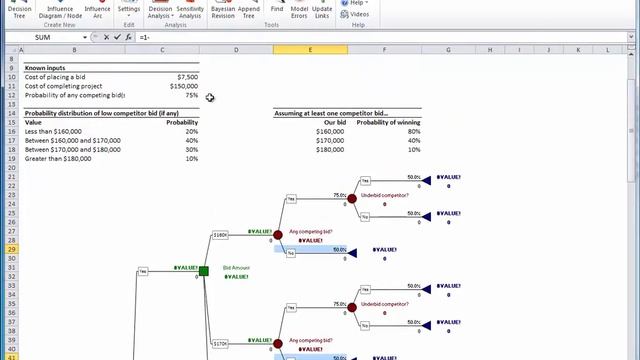
Task: Click the Append Tree button
Action: coord(249,10)
